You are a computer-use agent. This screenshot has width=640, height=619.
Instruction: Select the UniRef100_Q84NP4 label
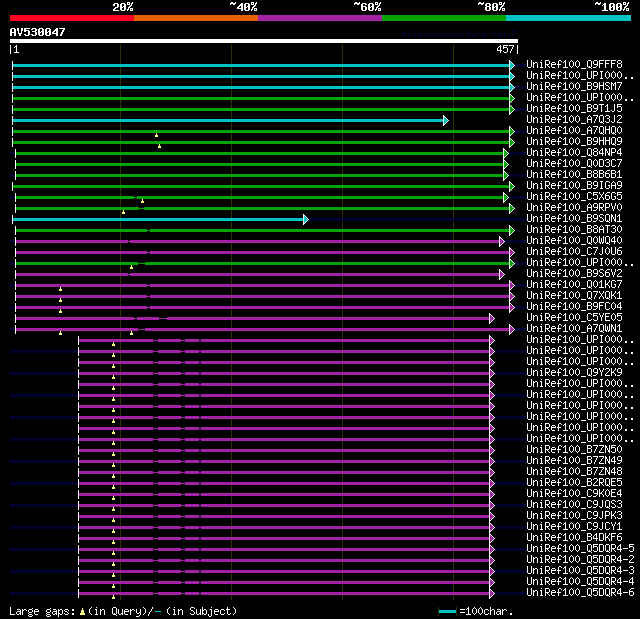pos(574,153)
